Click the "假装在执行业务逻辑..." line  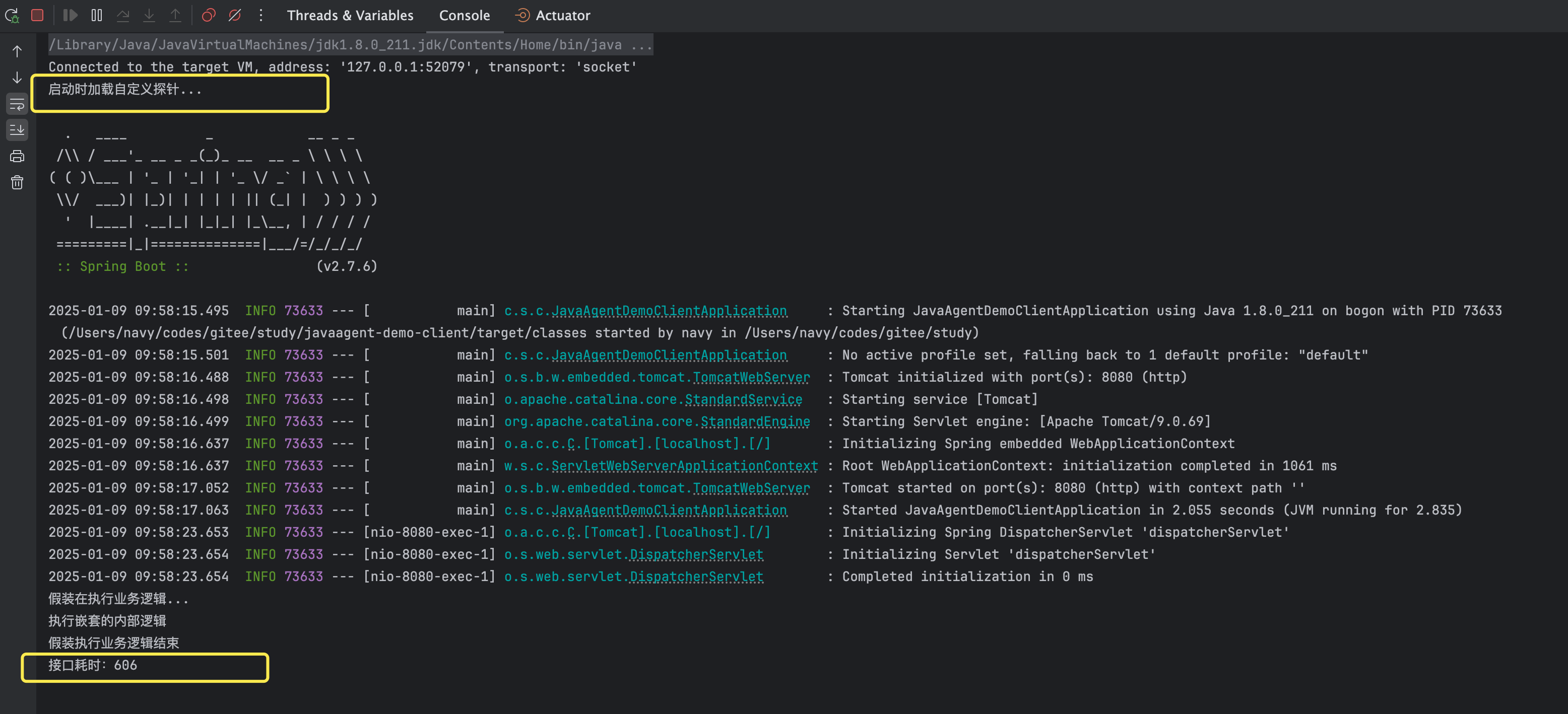click(118, 599)
